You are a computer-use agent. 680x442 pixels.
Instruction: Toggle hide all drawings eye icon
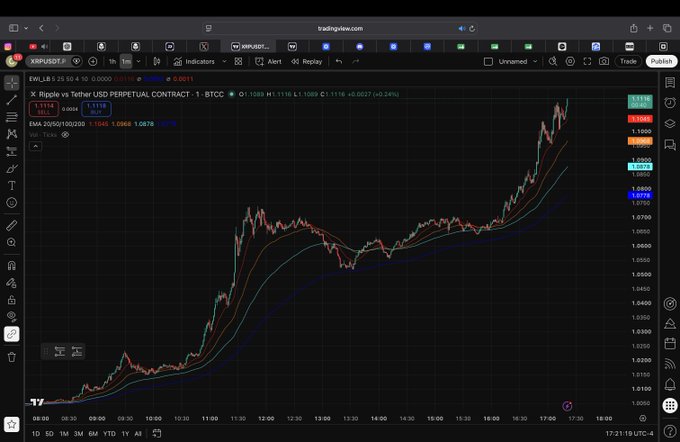[12, 316]
